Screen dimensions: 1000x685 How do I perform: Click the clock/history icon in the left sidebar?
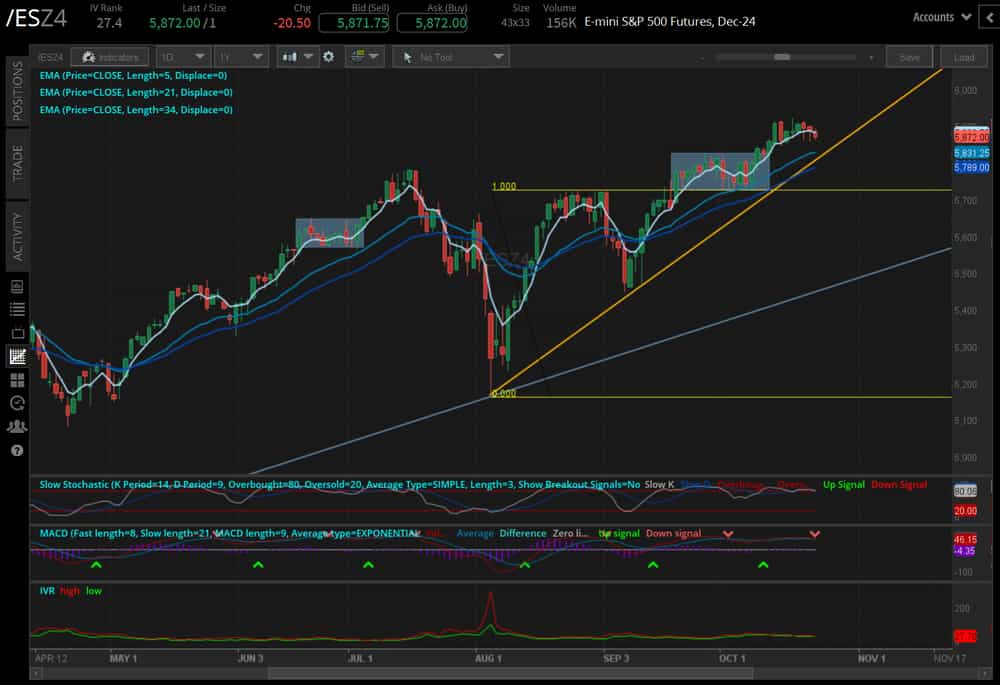[16, 403]
